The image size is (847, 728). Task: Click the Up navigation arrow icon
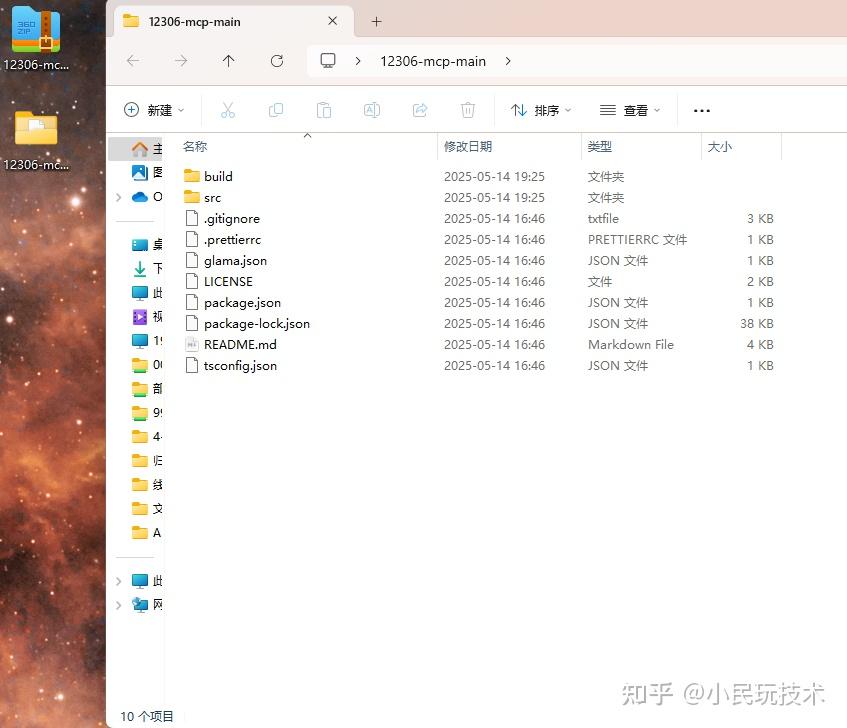pyautogui.click(x=228, y=60)
